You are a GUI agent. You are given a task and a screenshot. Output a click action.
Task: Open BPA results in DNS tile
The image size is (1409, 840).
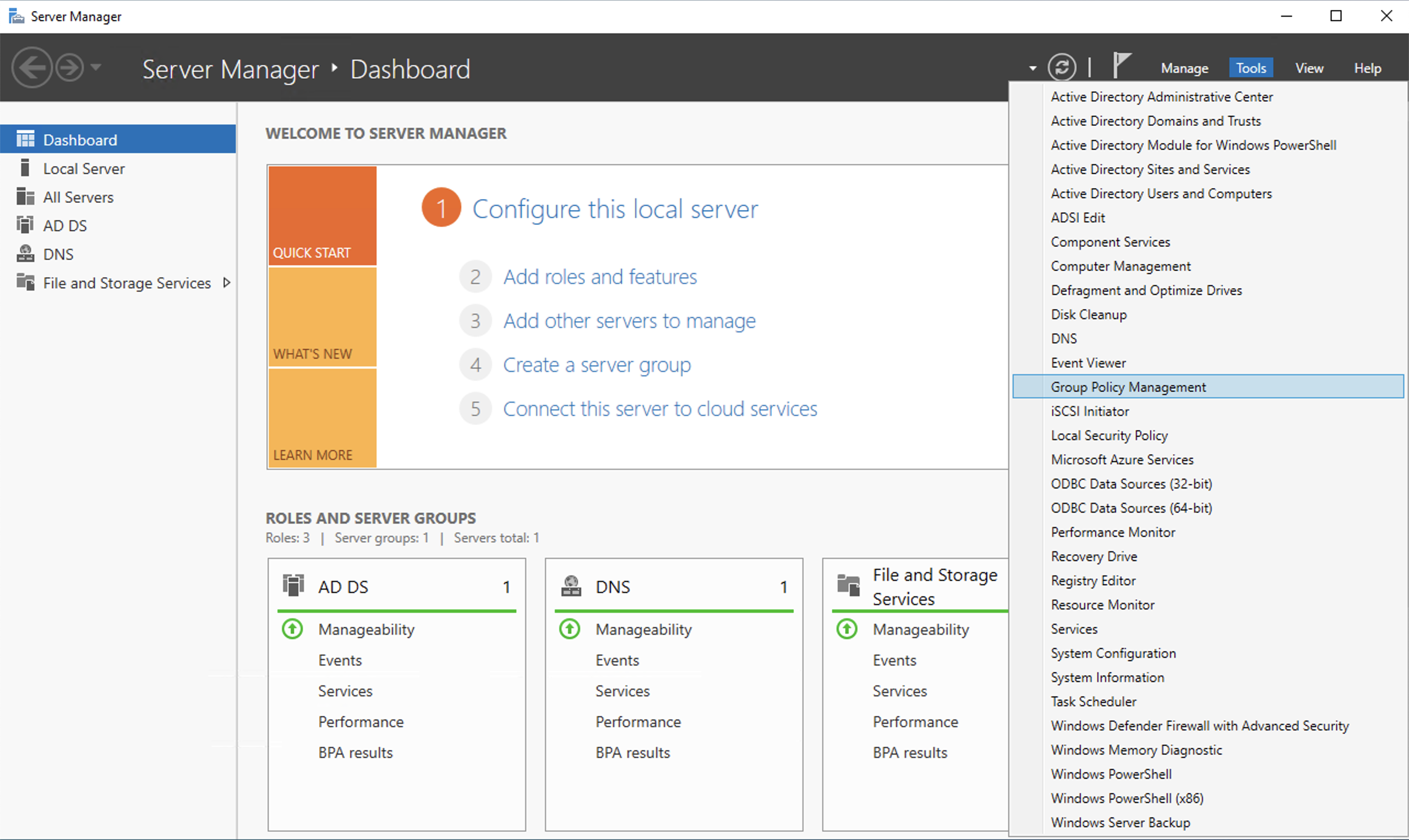click(x=632, y=753)
